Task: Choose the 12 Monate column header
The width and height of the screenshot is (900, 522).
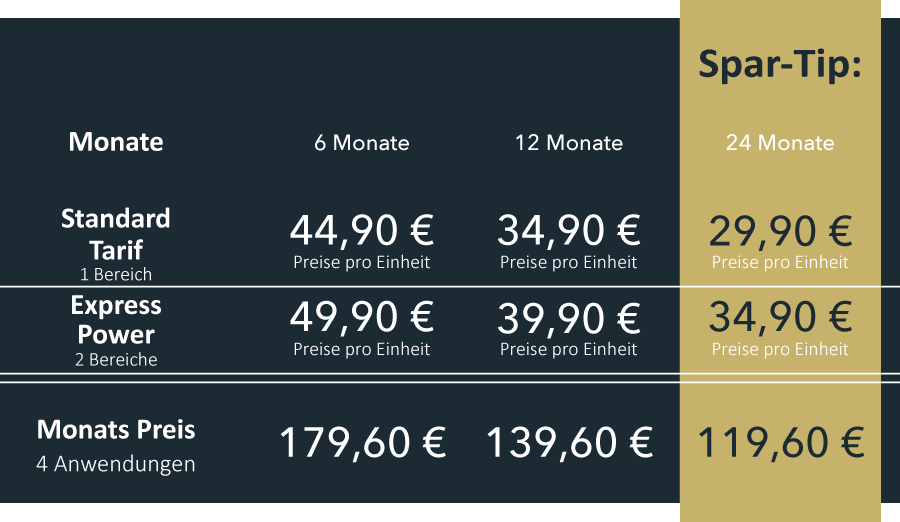Action: [568, 142]
